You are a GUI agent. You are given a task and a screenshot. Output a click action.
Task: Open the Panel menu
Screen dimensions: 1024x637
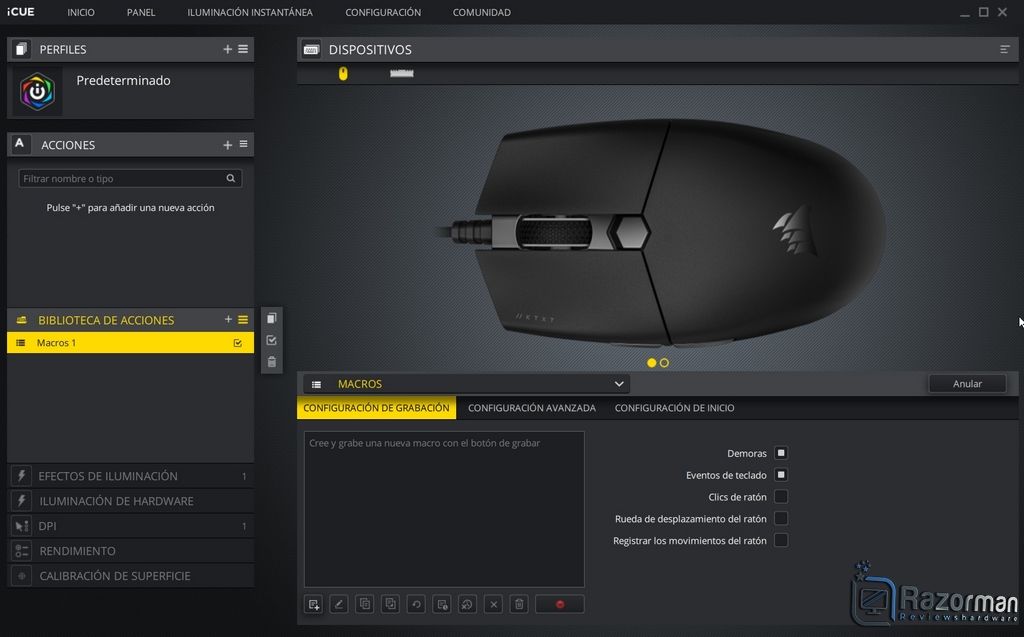[x=141, y=12]
